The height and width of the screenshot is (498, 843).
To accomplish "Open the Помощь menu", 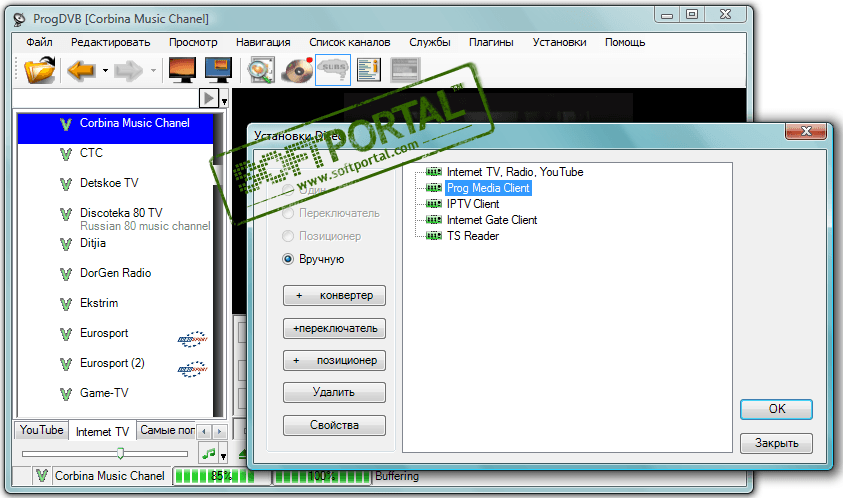I will point(625,42).
